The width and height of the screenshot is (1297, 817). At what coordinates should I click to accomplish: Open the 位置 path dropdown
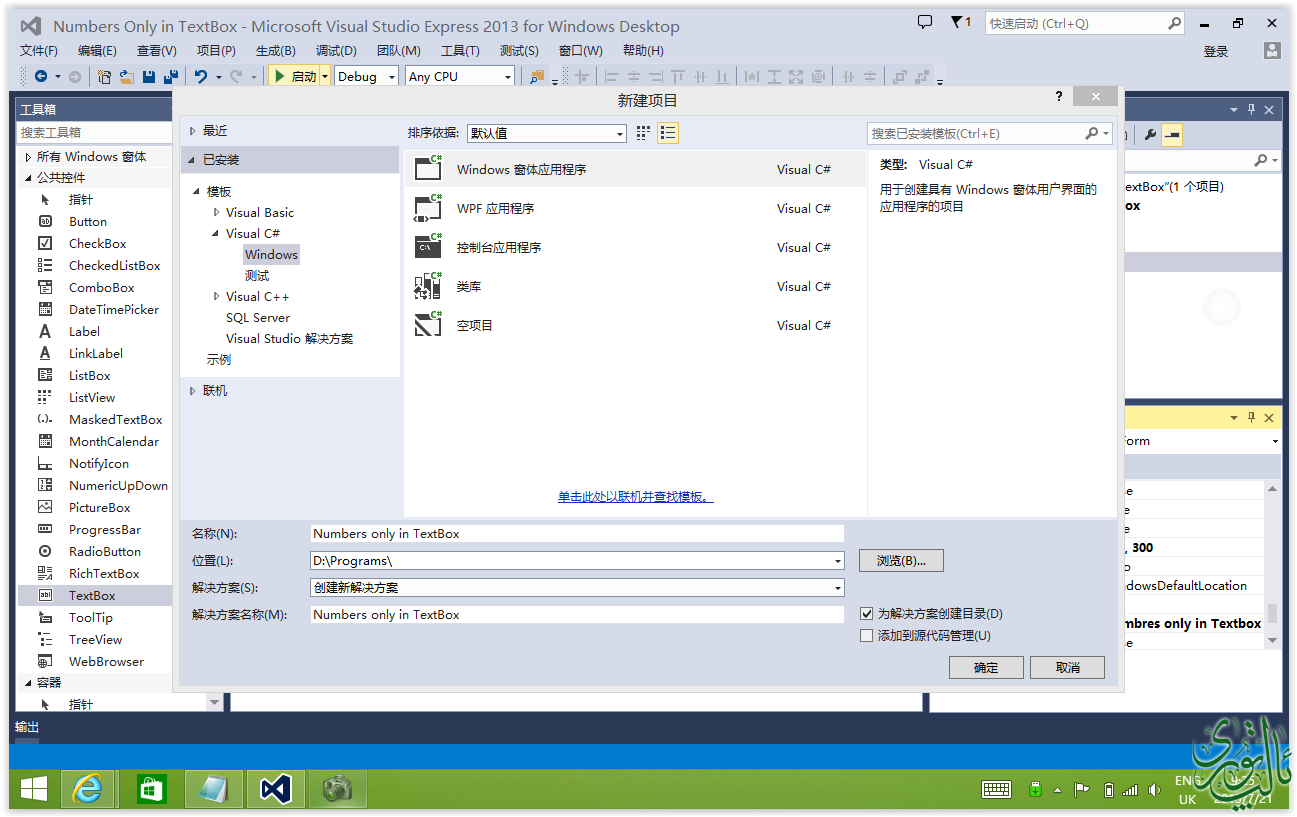(838, 561)
